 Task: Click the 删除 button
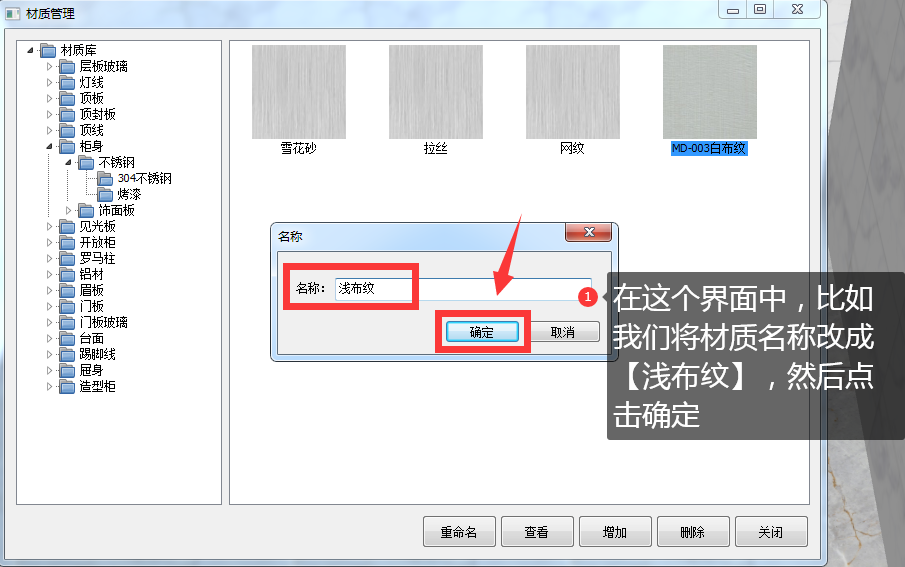693,532
